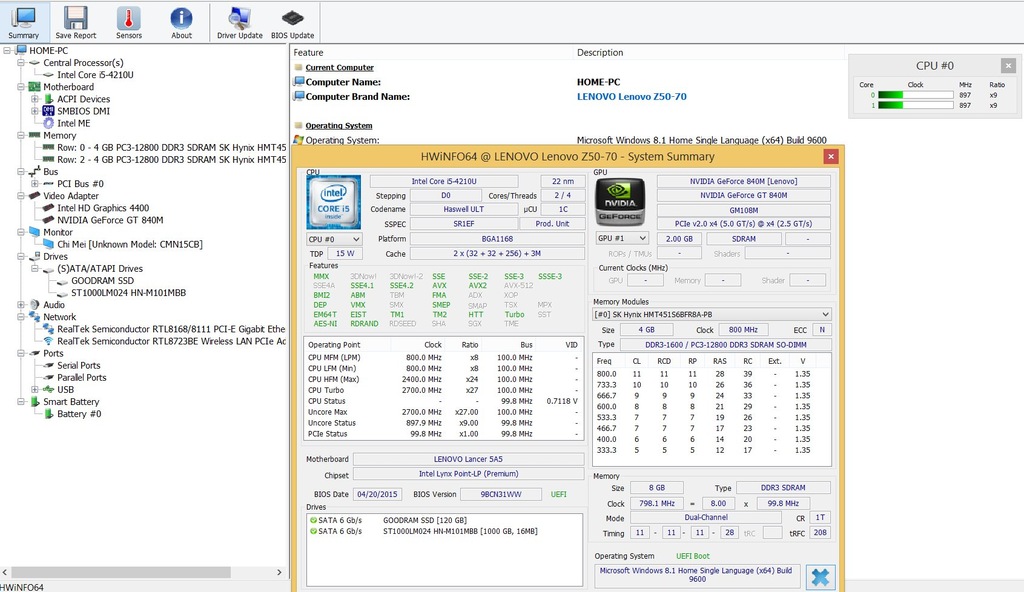Expand the SMBIOS DMI node
This screenshot has height=592, width=1024.
pyautogui.click(x=35, y=111)
